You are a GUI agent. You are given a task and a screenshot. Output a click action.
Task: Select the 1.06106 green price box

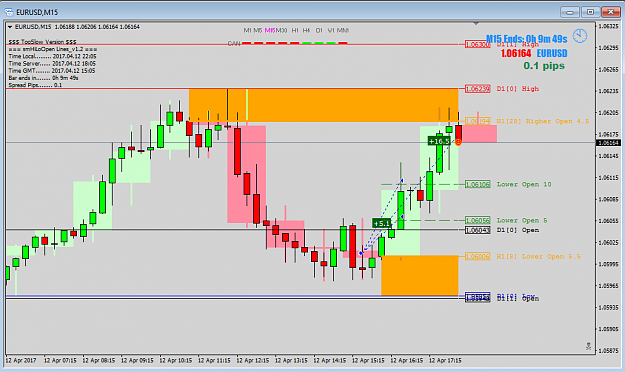tap(478, 184)
